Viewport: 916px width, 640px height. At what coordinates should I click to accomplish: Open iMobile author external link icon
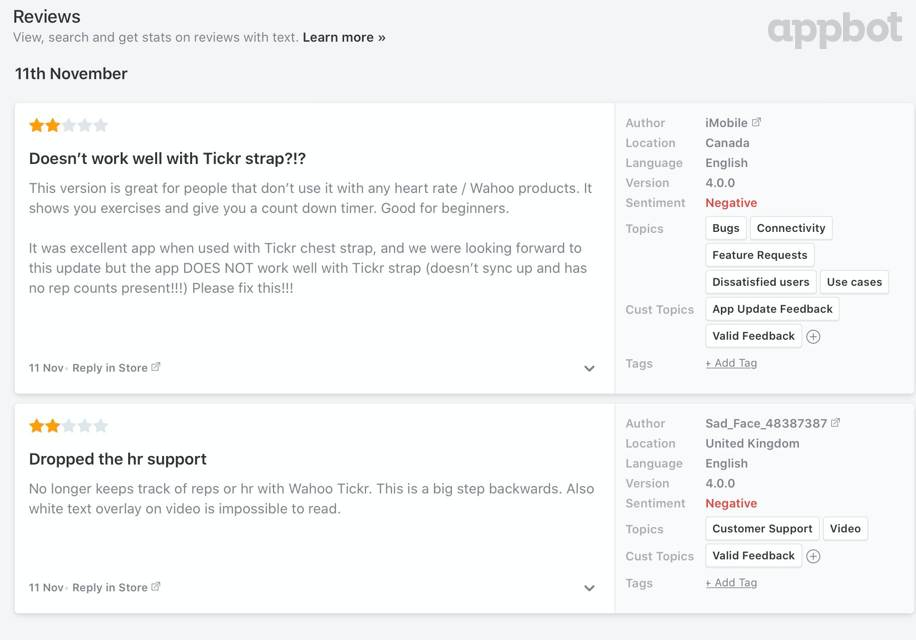pyautogui.click(x=757, y=122)
